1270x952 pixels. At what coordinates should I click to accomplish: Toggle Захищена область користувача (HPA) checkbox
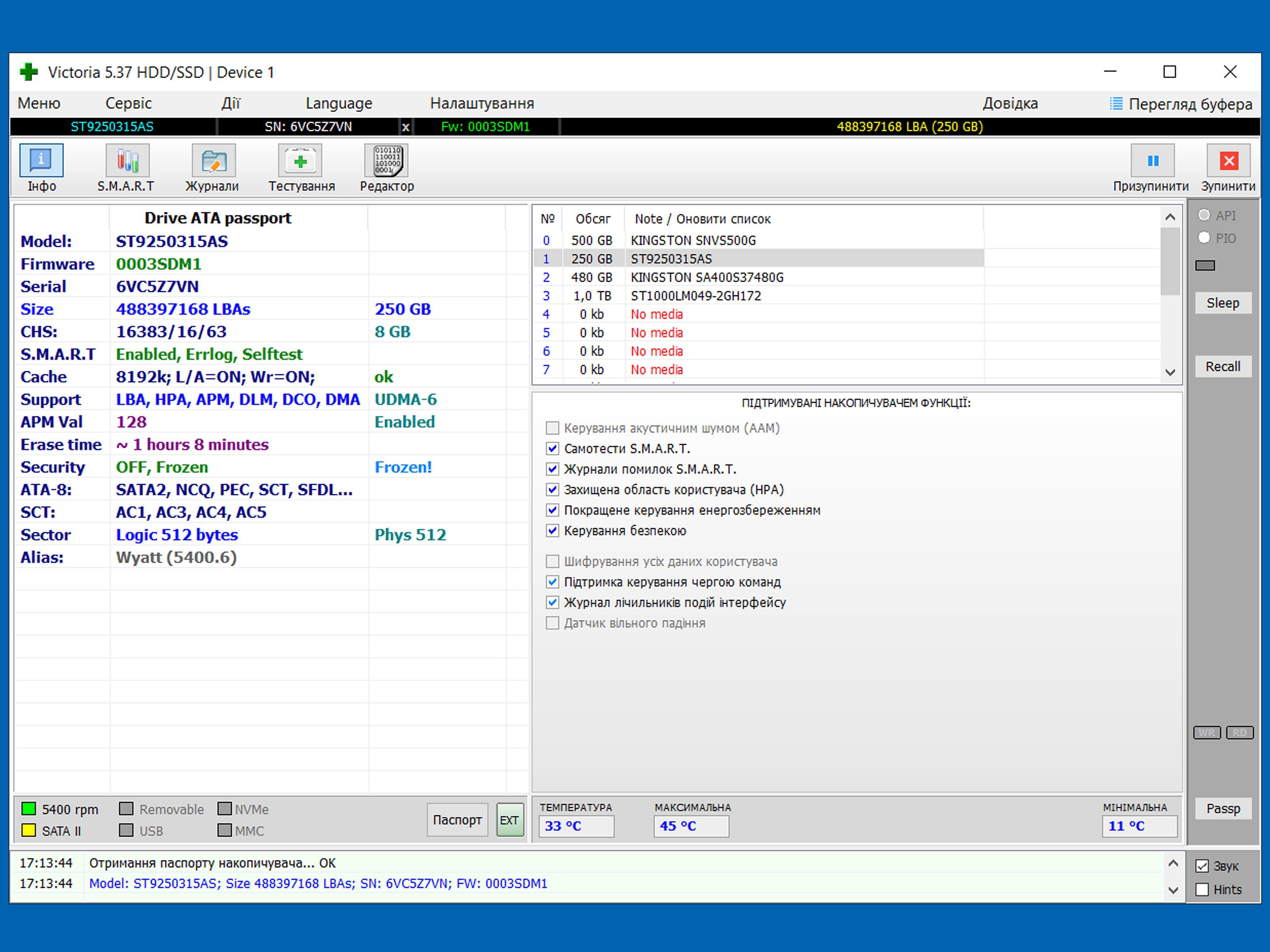(552, 490)
